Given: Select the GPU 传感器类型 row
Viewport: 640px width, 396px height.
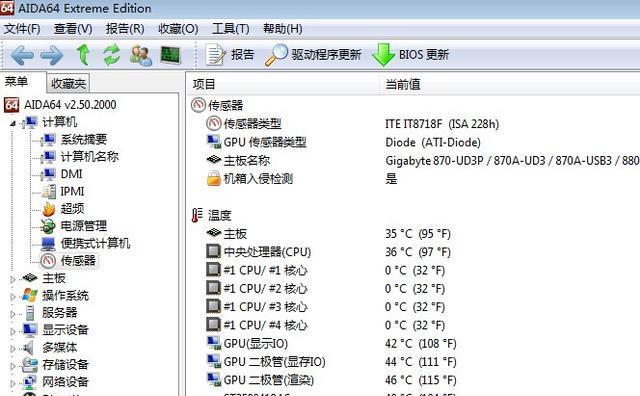Looking at the screenshot, I should point(414,142).
